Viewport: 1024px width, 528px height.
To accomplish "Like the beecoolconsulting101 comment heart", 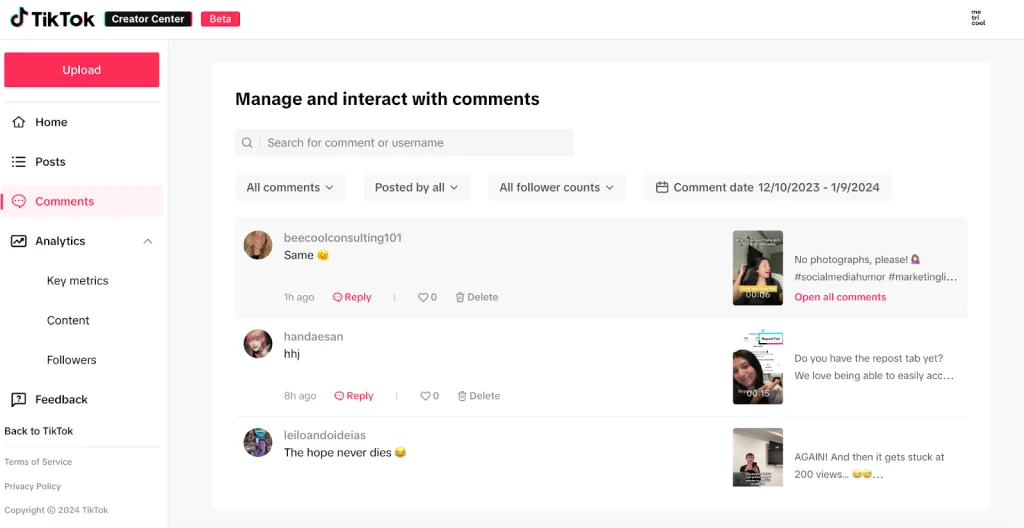I will [x=423, y=297].
